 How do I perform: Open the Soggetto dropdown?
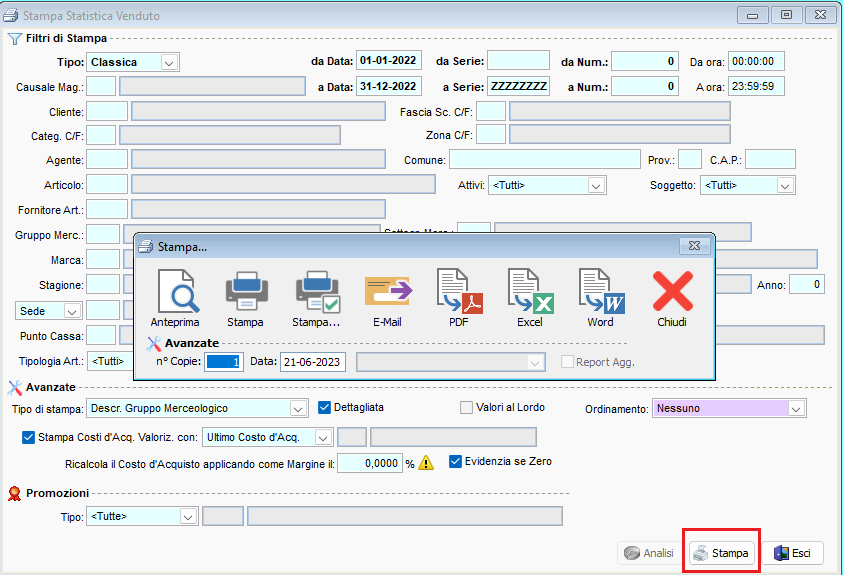click(x=784, y=186)
